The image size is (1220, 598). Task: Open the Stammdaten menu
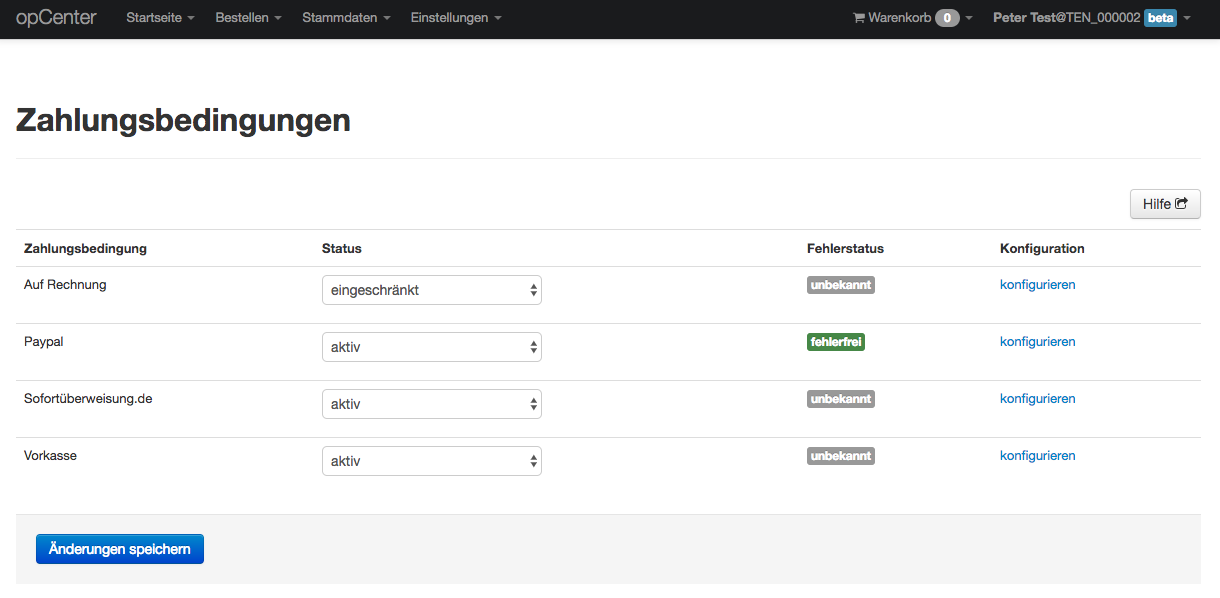click(x=345, y=17)
